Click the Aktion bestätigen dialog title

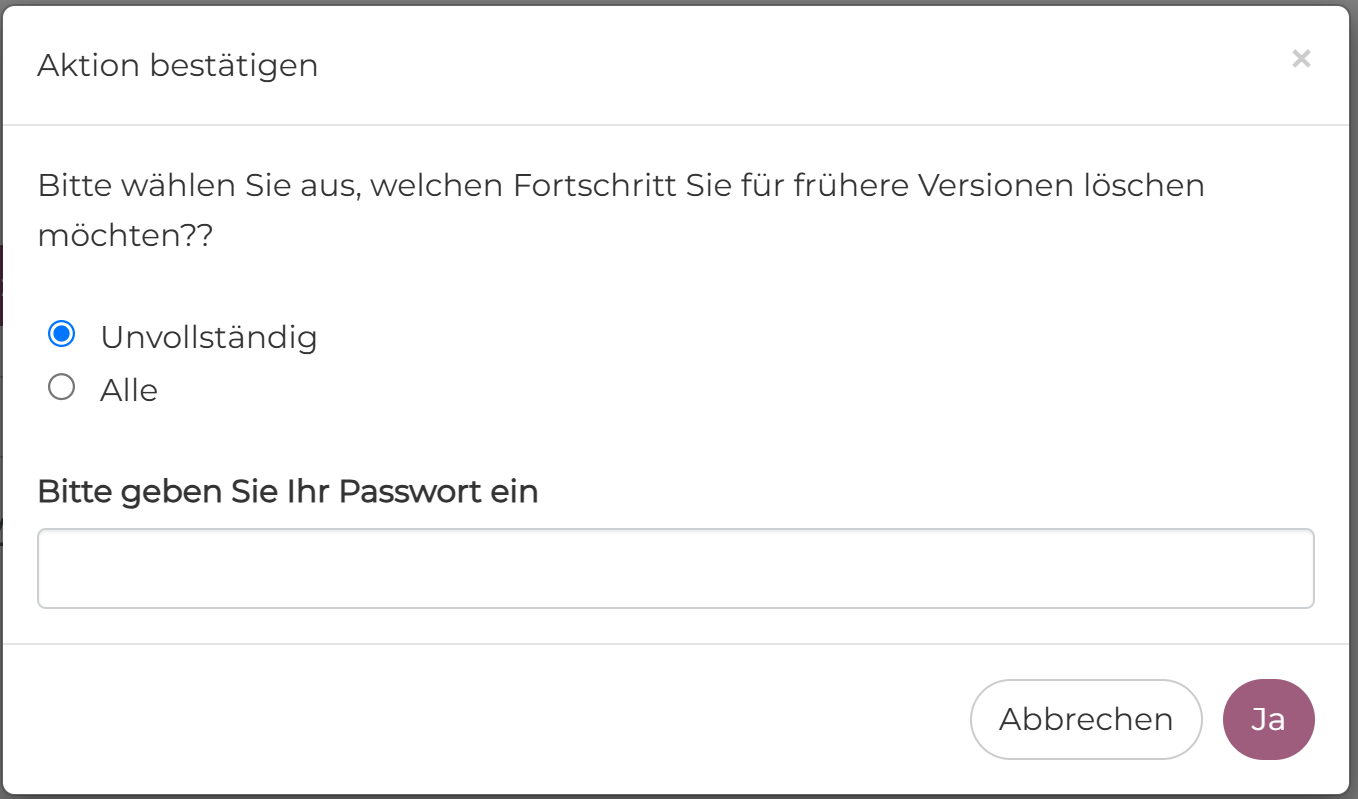tap(178, 66)
